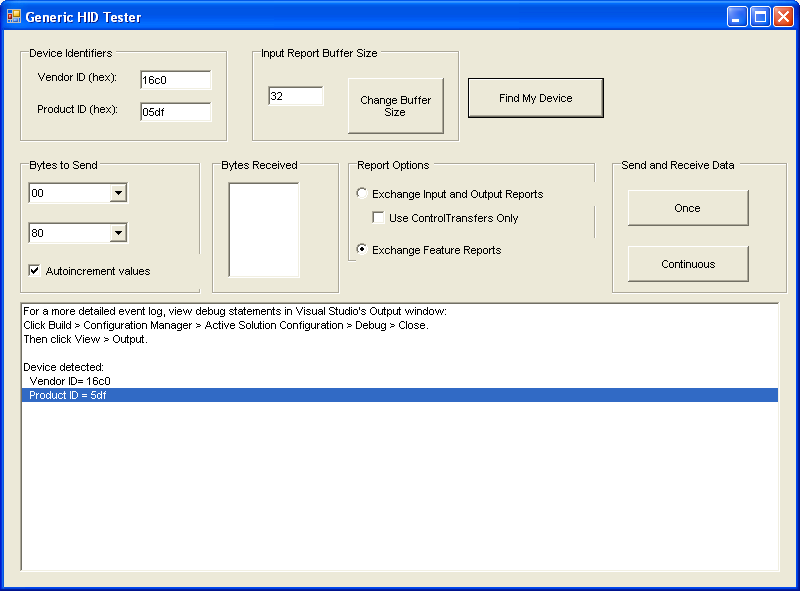Select the 'Device detected:' log line
This screenshot has height=591, width=800.
point(399,367)
